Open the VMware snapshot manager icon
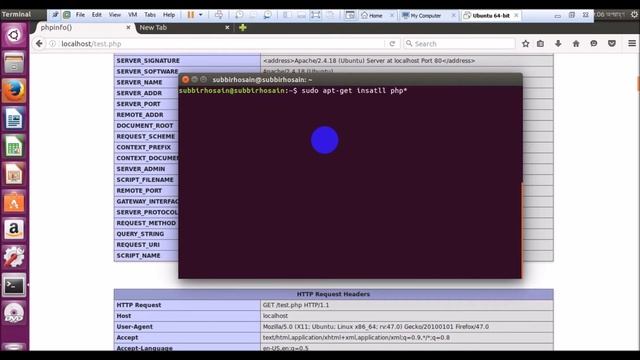The width and height of the screenshot is (640, 360). point(267,15)
